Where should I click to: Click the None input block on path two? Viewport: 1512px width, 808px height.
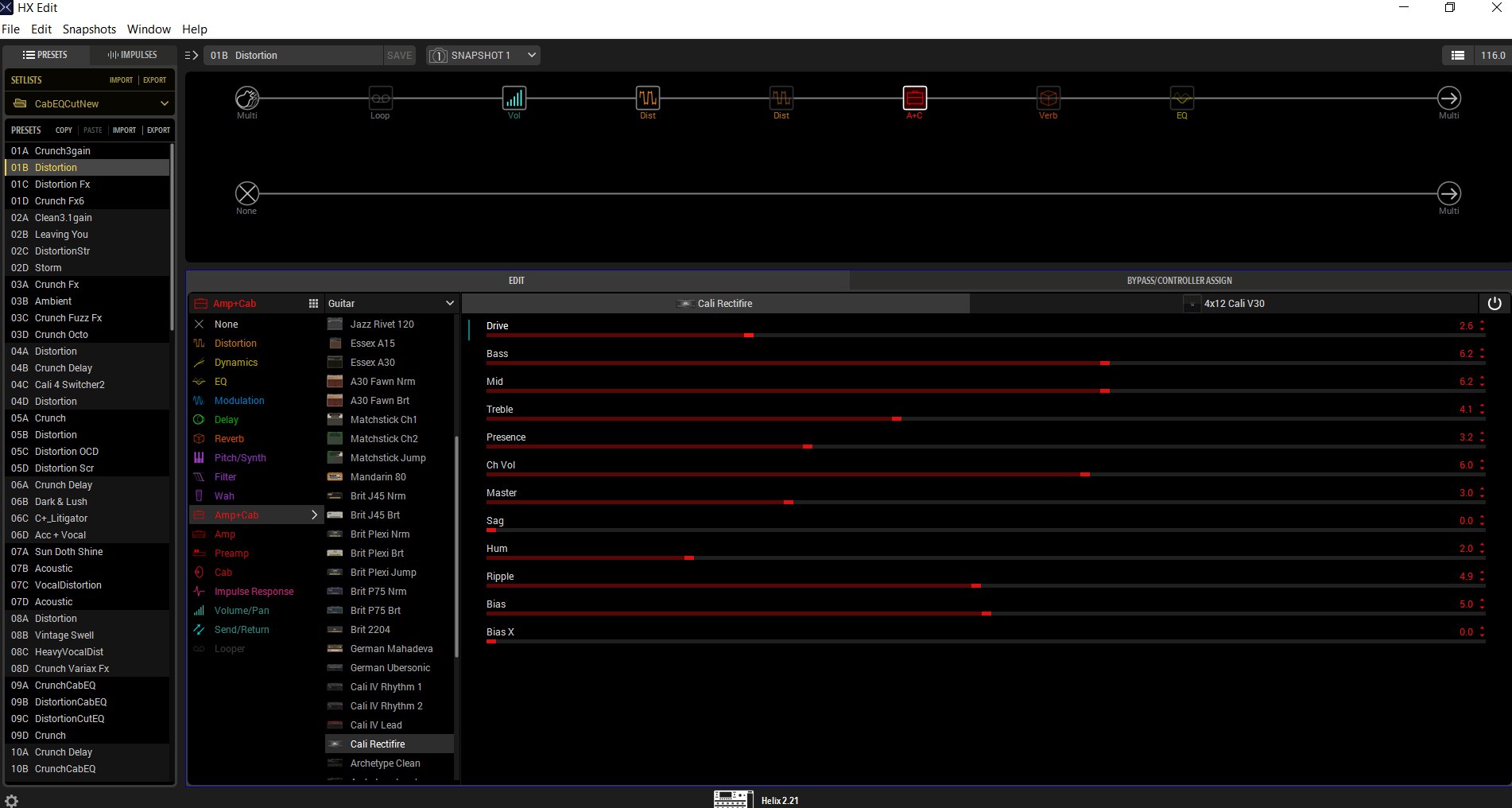click(x=247, y=193)
